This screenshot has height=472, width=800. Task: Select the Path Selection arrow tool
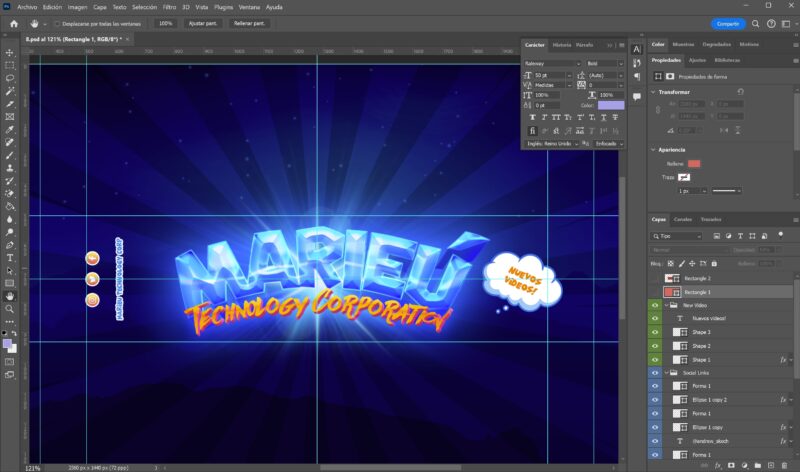[x=10, y=270]
